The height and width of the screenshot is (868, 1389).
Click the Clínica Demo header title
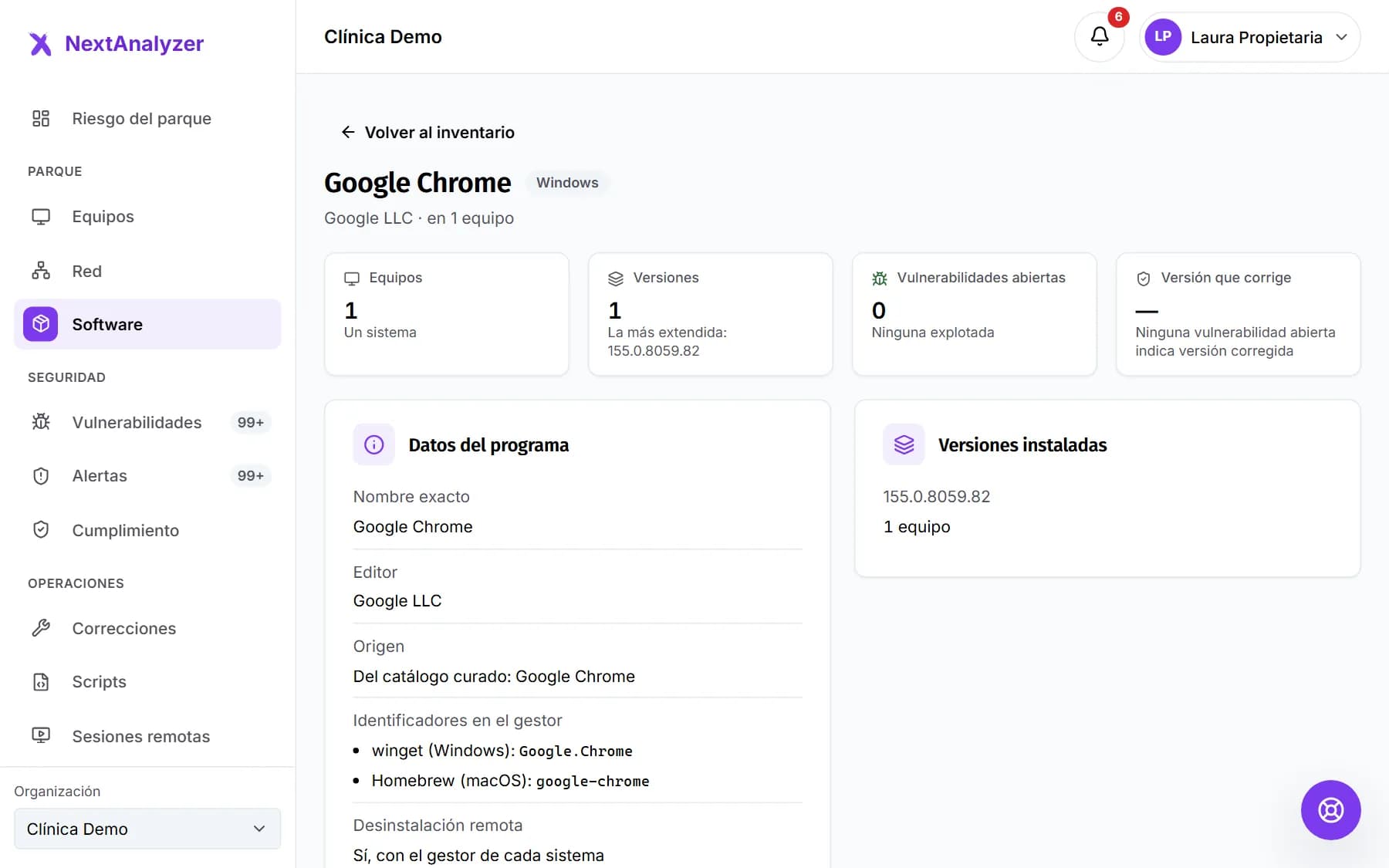383,37
